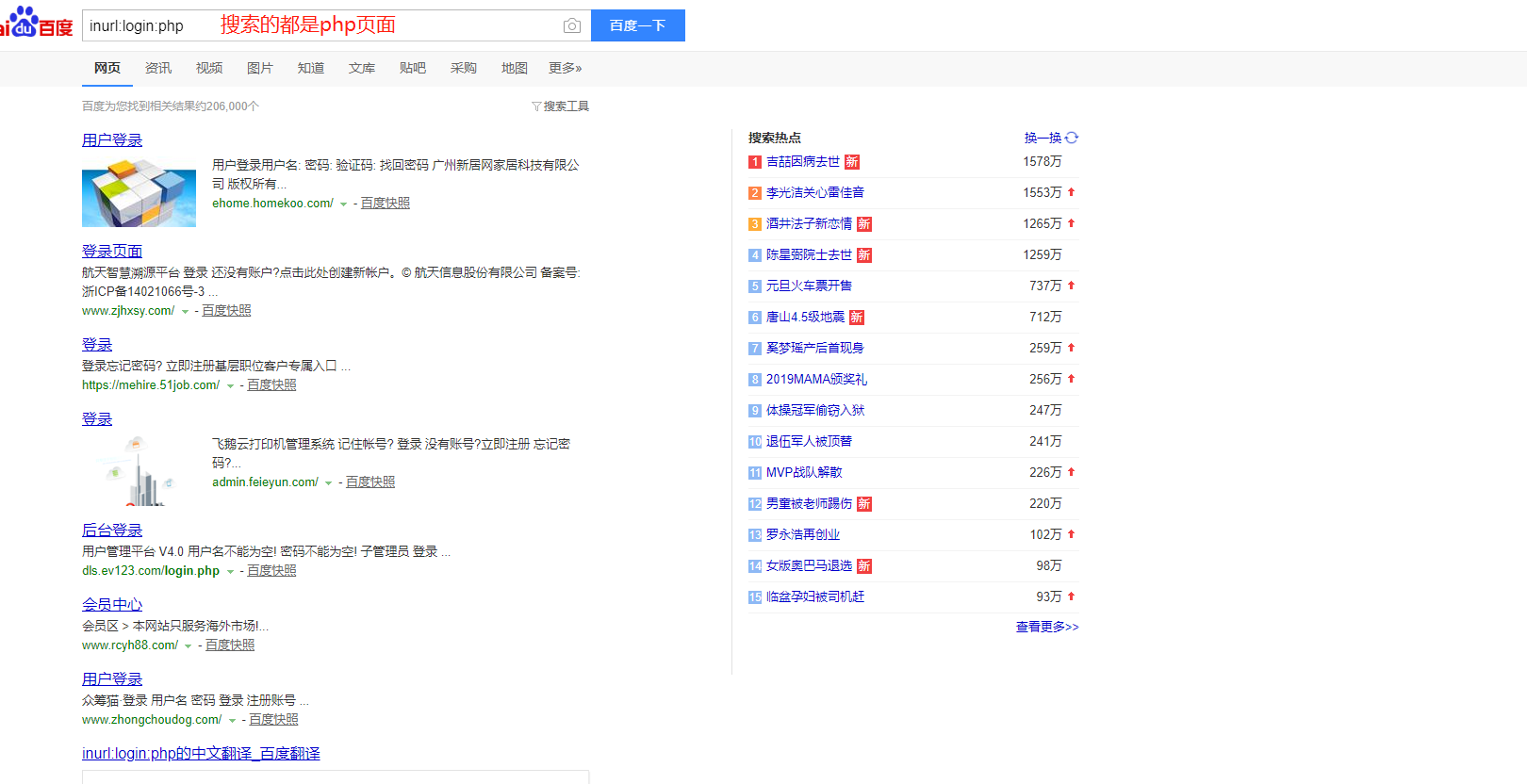Open 百度快照 for admin.feieyun.com result

[370, 482]
